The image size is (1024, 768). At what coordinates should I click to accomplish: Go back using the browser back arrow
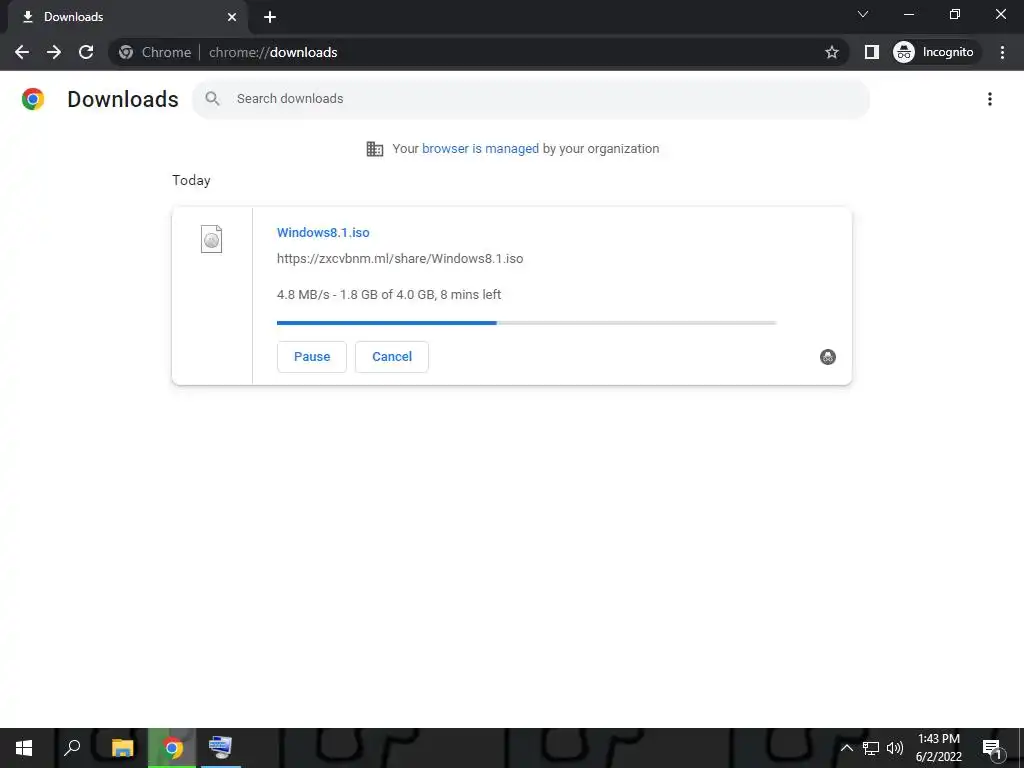pyautogui.click(x=22, y=52)
